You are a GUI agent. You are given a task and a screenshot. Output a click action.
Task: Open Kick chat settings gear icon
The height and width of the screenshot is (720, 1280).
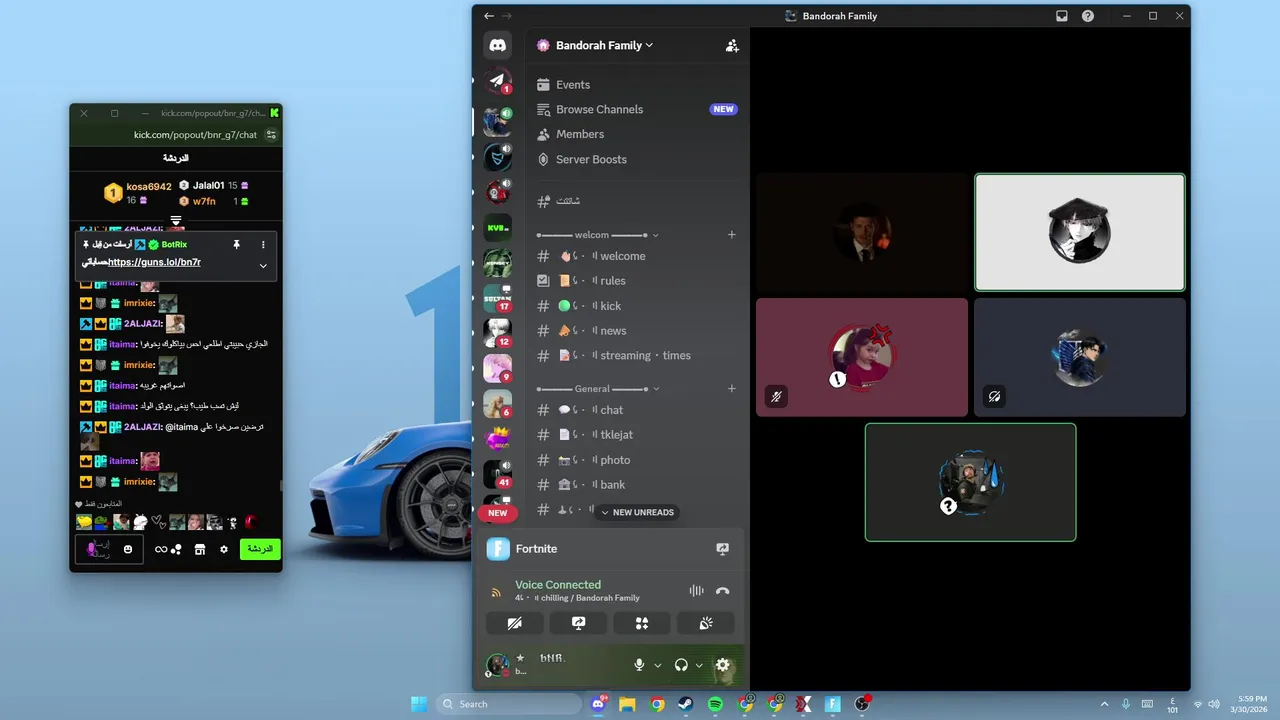point(224,550)
